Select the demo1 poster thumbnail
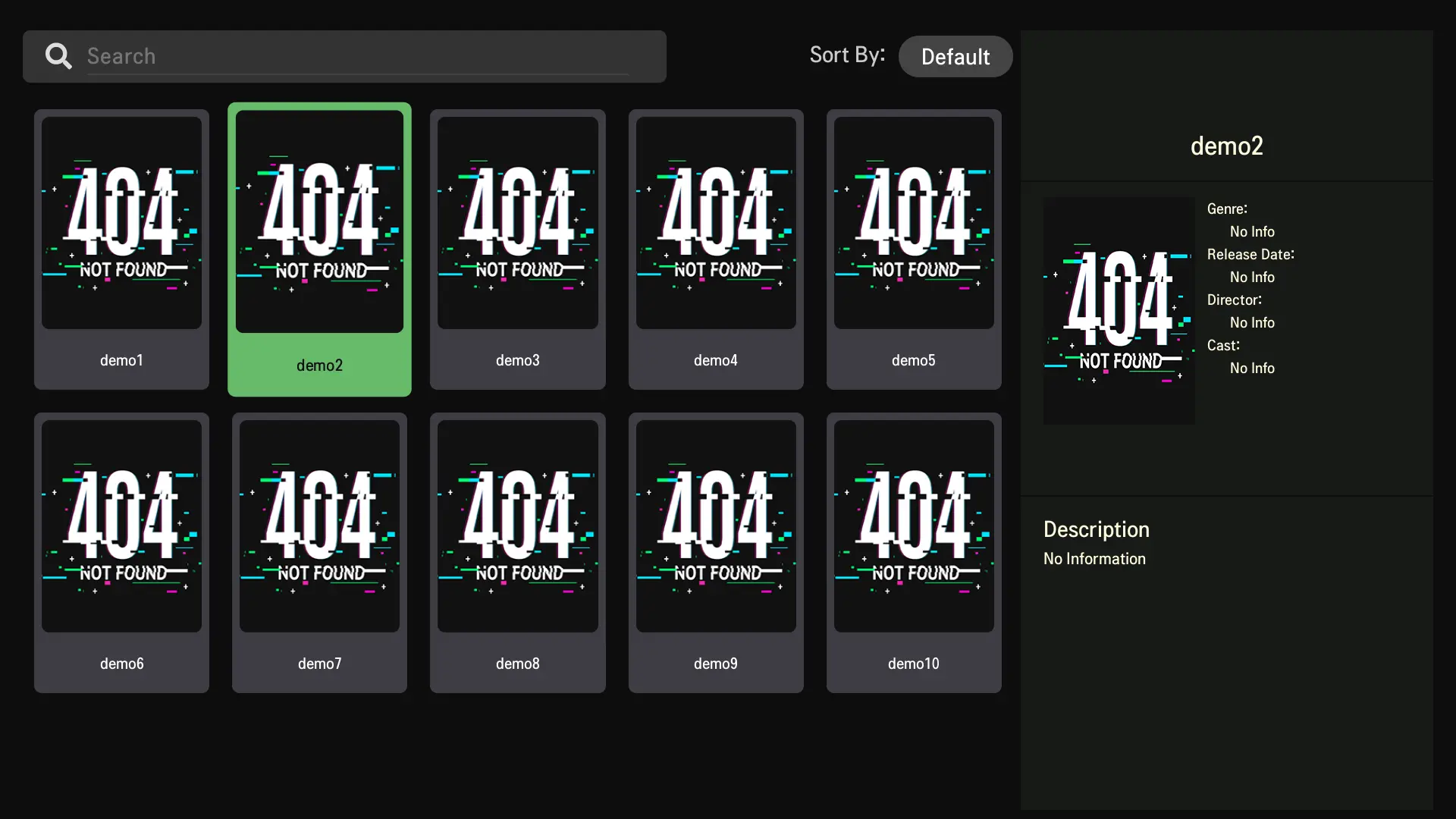The image size is (1456, 819). [121, 223]
